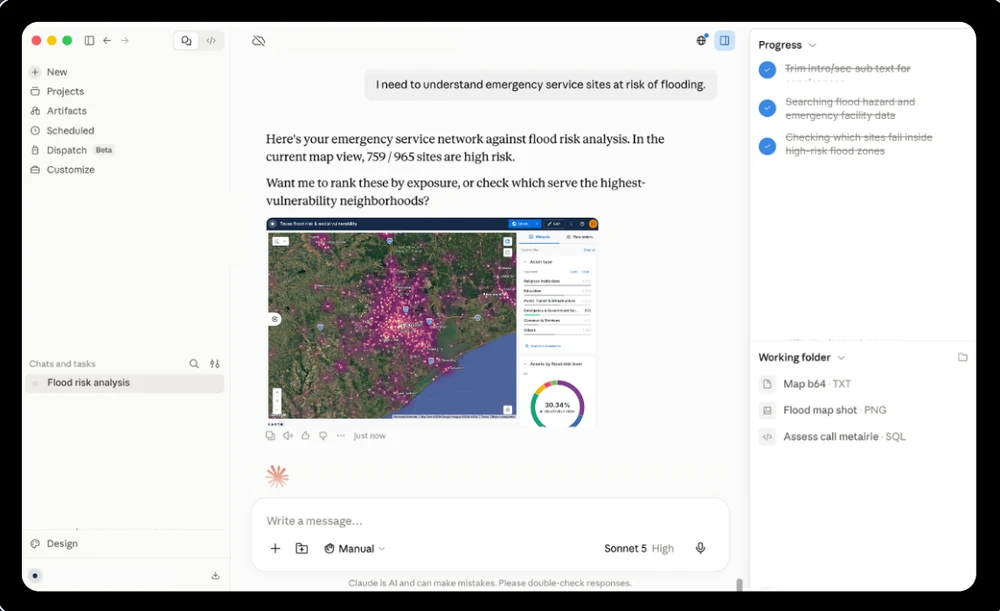The height and width of the screenshot is (611, 1000).
Task: Toggle the left sidebar panel icon
Action: [x=89, y=40]
